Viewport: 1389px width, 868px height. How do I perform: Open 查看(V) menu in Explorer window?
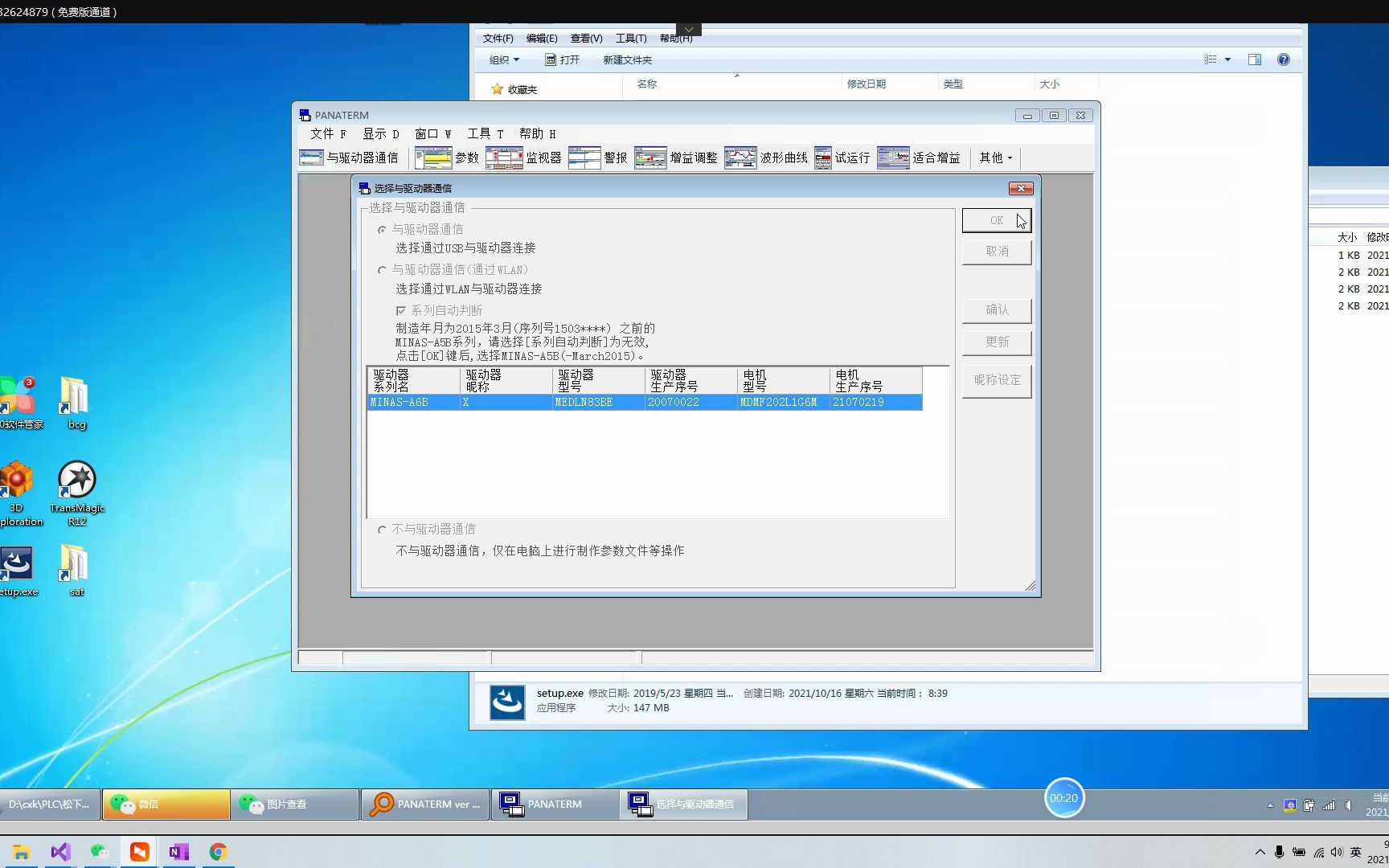(586, 39)
